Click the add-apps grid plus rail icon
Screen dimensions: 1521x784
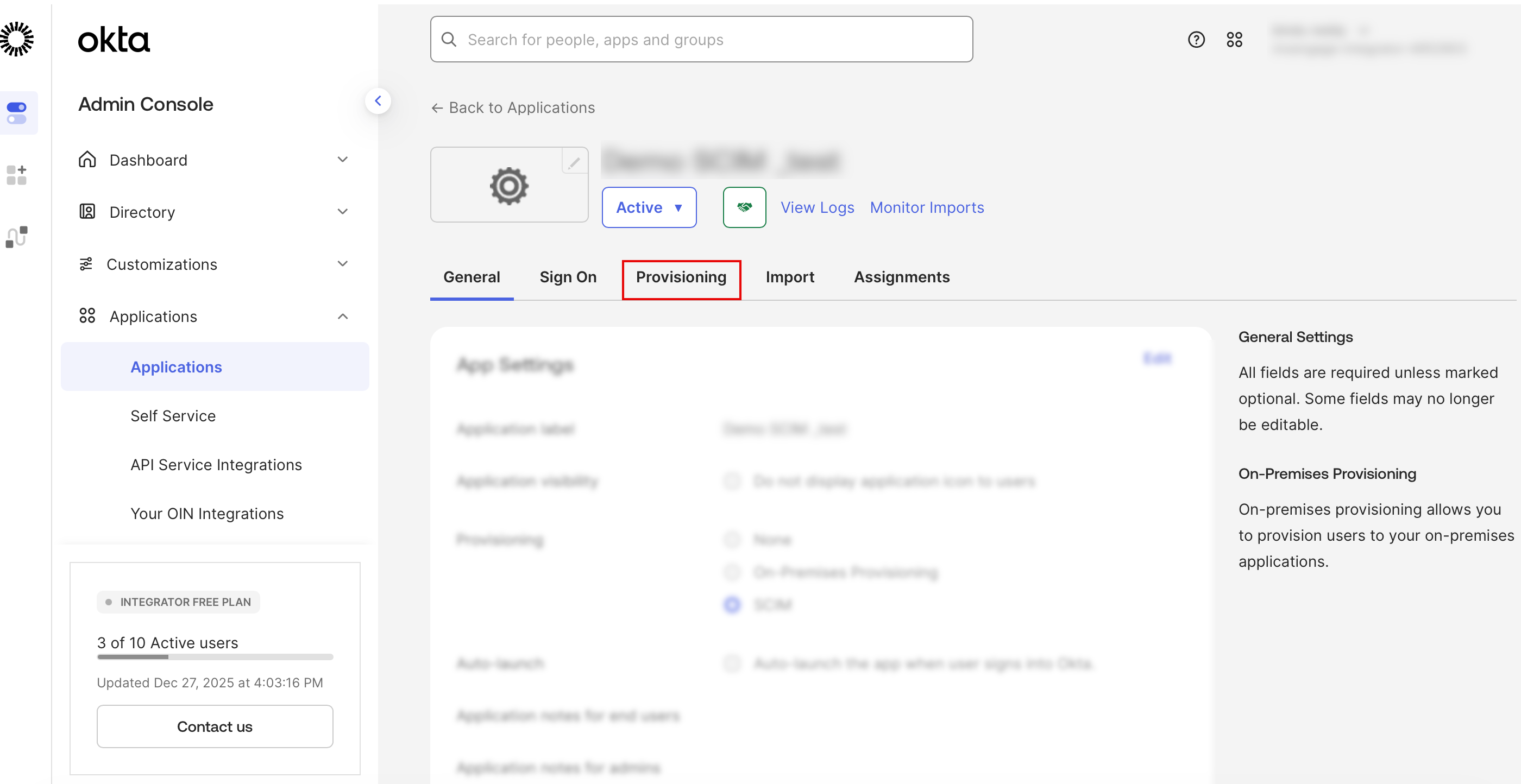click(17, 175)
